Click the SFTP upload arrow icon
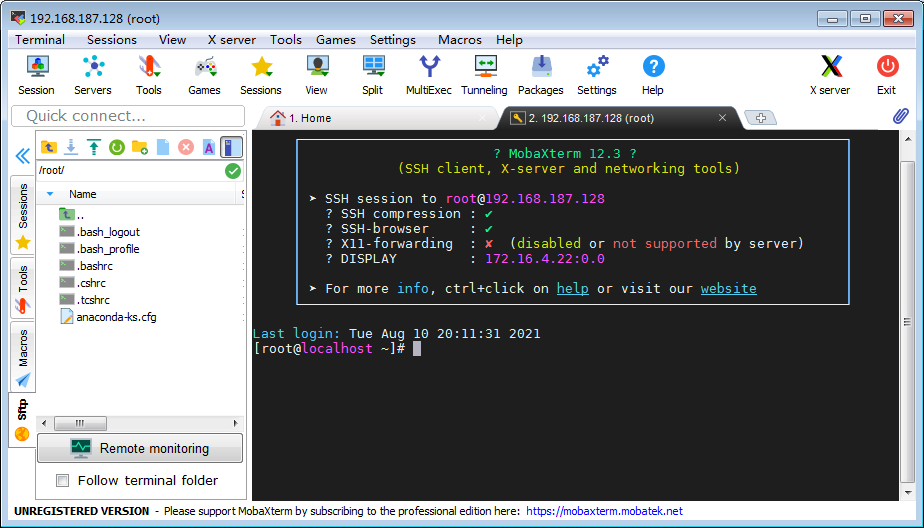The width and height of the screenshot is (924, 528). (x=93, y=147)
